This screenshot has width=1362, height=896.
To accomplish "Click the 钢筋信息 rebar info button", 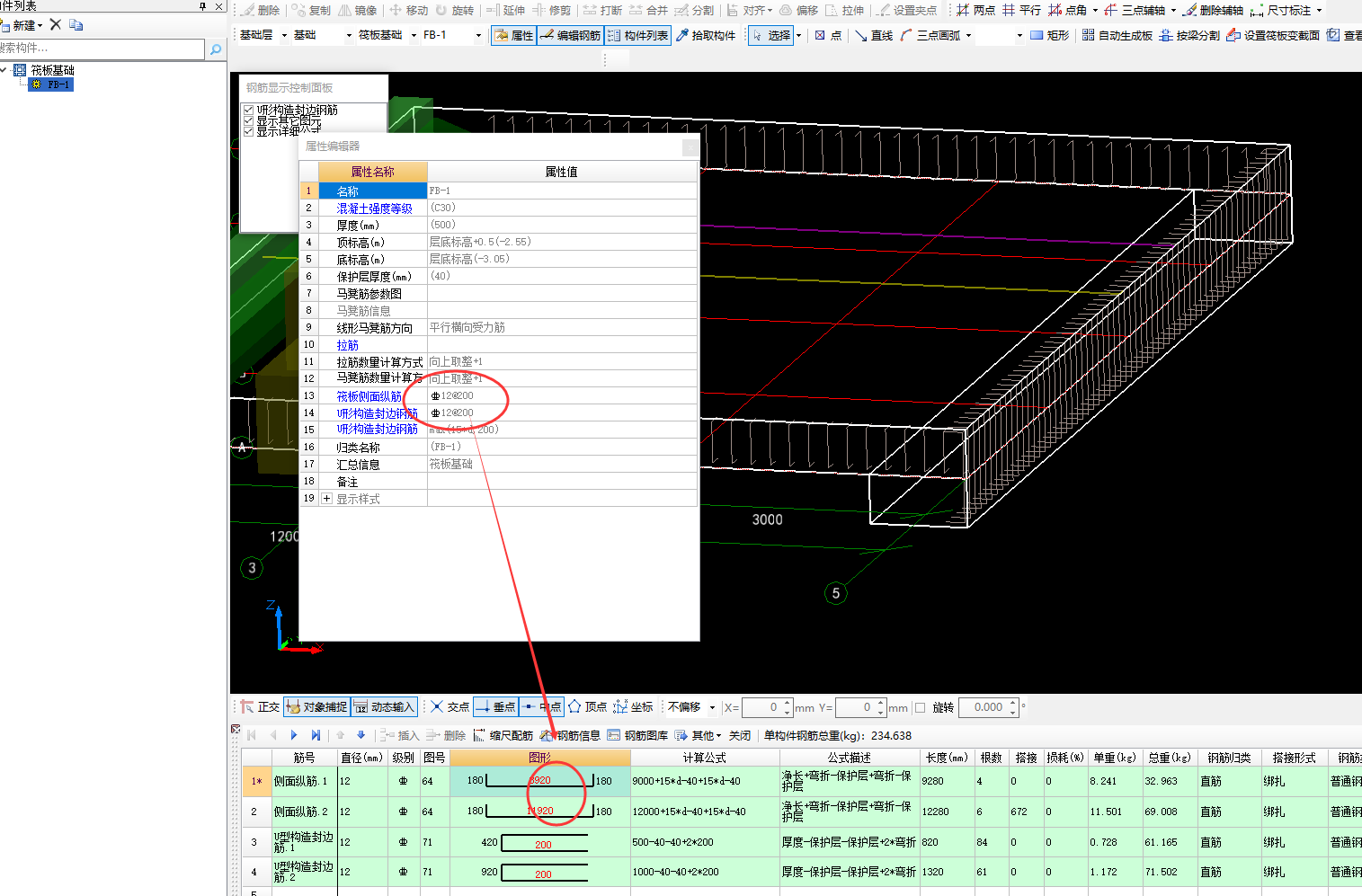I will tap(571, 735).
